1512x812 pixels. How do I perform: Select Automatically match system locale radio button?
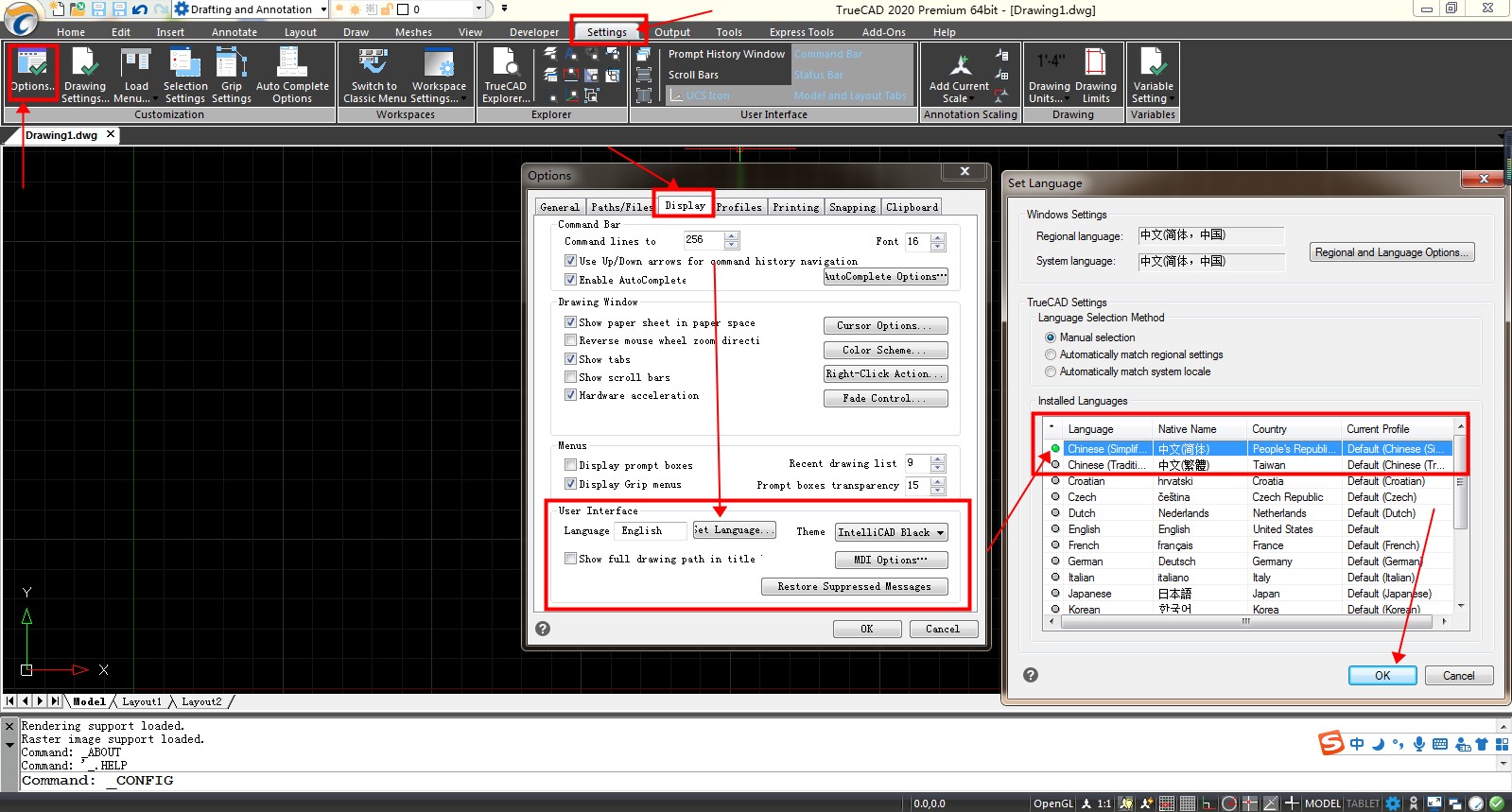click(x=1051, y=371)
